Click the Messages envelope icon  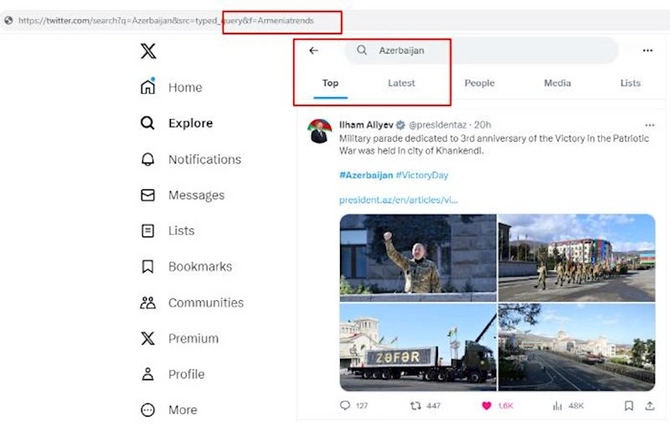148,195
